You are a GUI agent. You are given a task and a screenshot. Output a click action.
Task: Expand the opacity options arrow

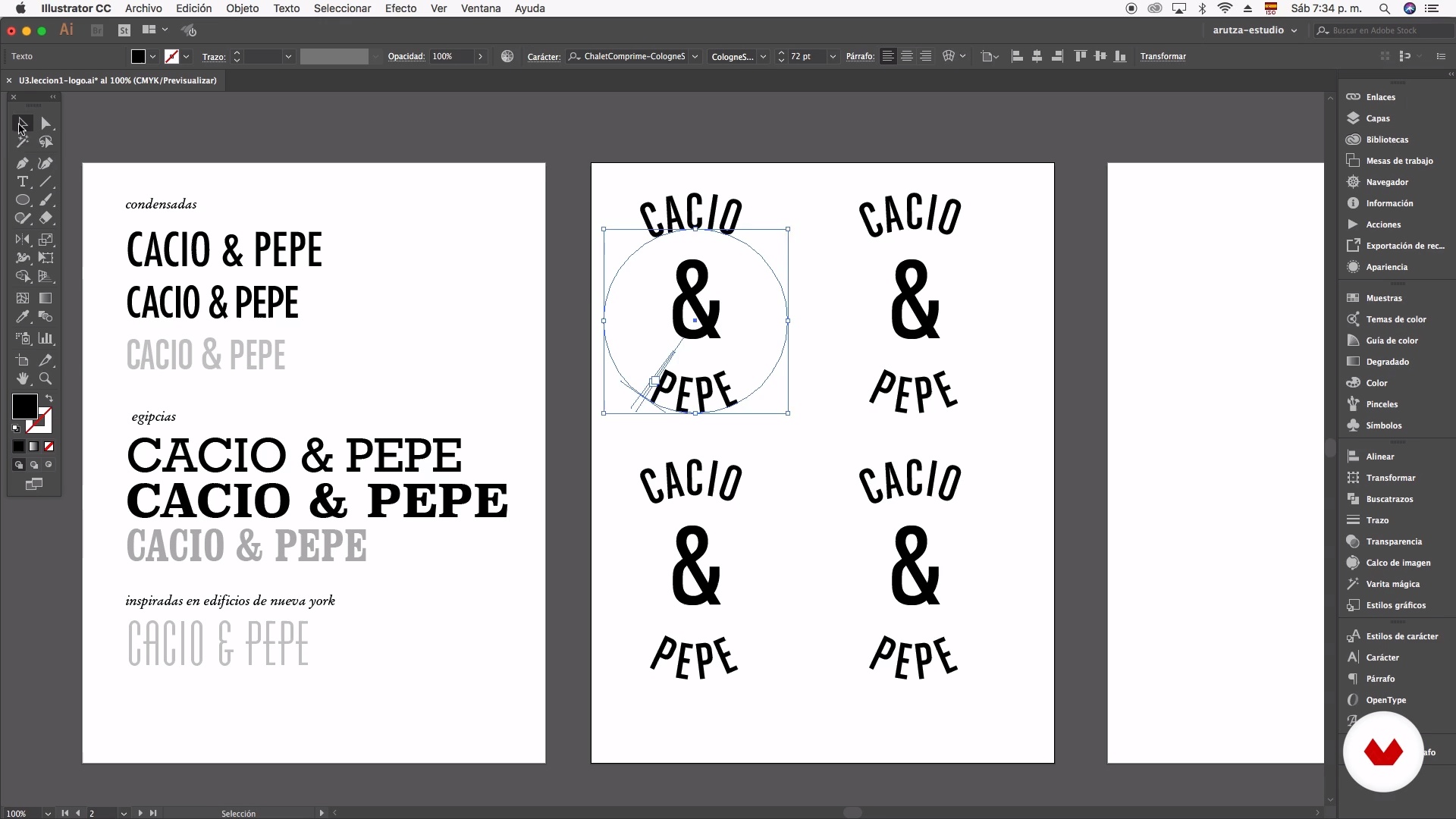(x=480, y=57)
